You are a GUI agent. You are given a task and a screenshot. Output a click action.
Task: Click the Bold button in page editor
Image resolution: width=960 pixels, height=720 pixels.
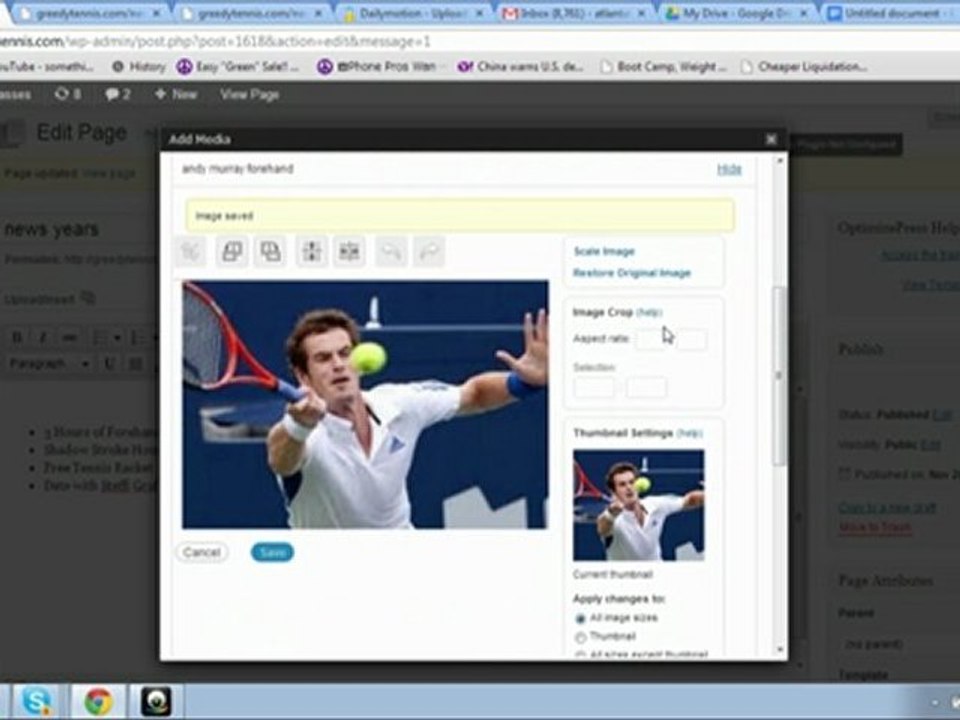pos(17,337)
